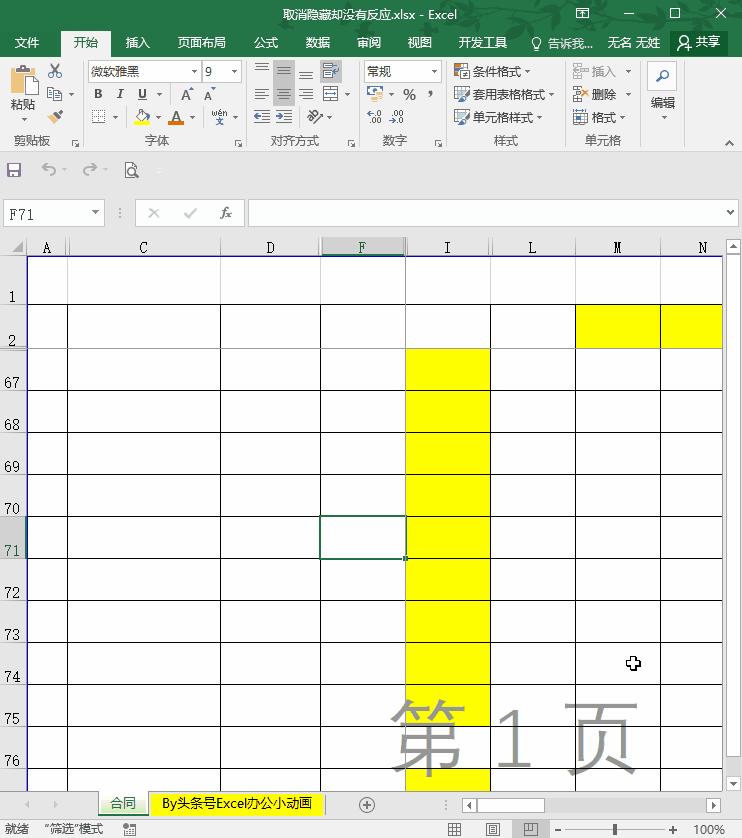Toggle italic formatting
Screen dimensions: 742x838
tap(120, 94)
